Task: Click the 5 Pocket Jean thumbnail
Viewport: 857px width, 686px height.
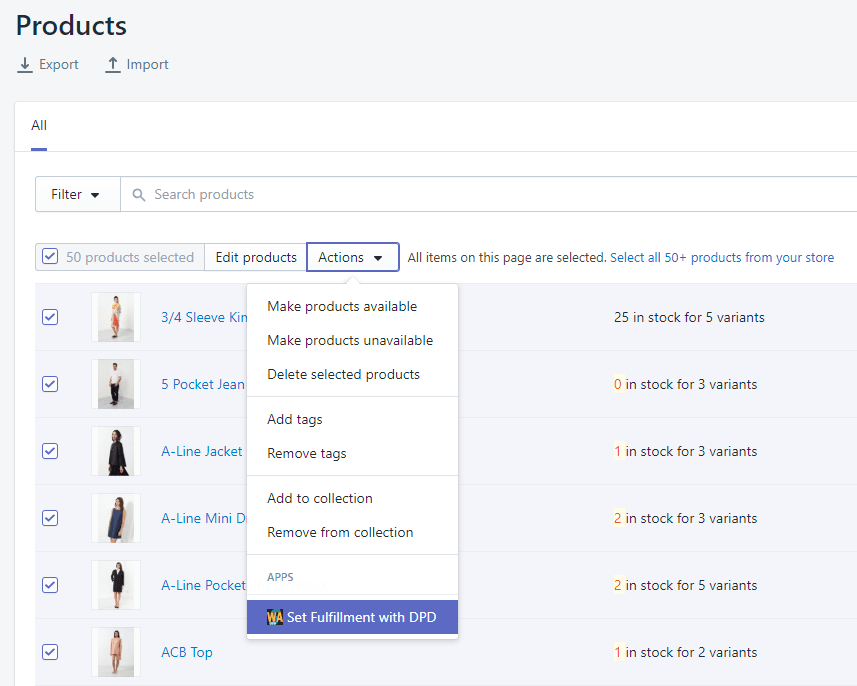Action: pos(116,384)
